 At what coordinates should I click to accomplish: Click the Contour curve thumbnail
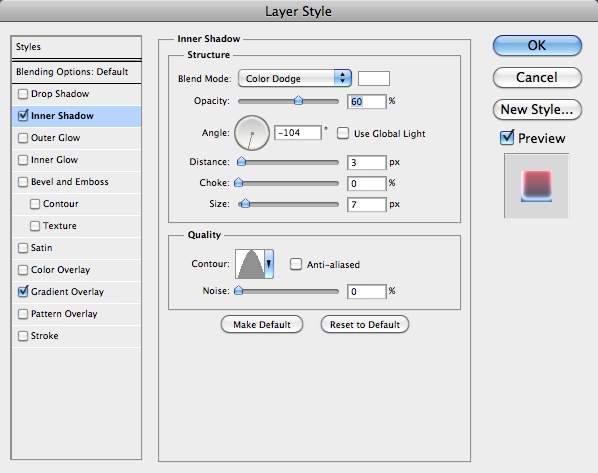pos(250,264)
